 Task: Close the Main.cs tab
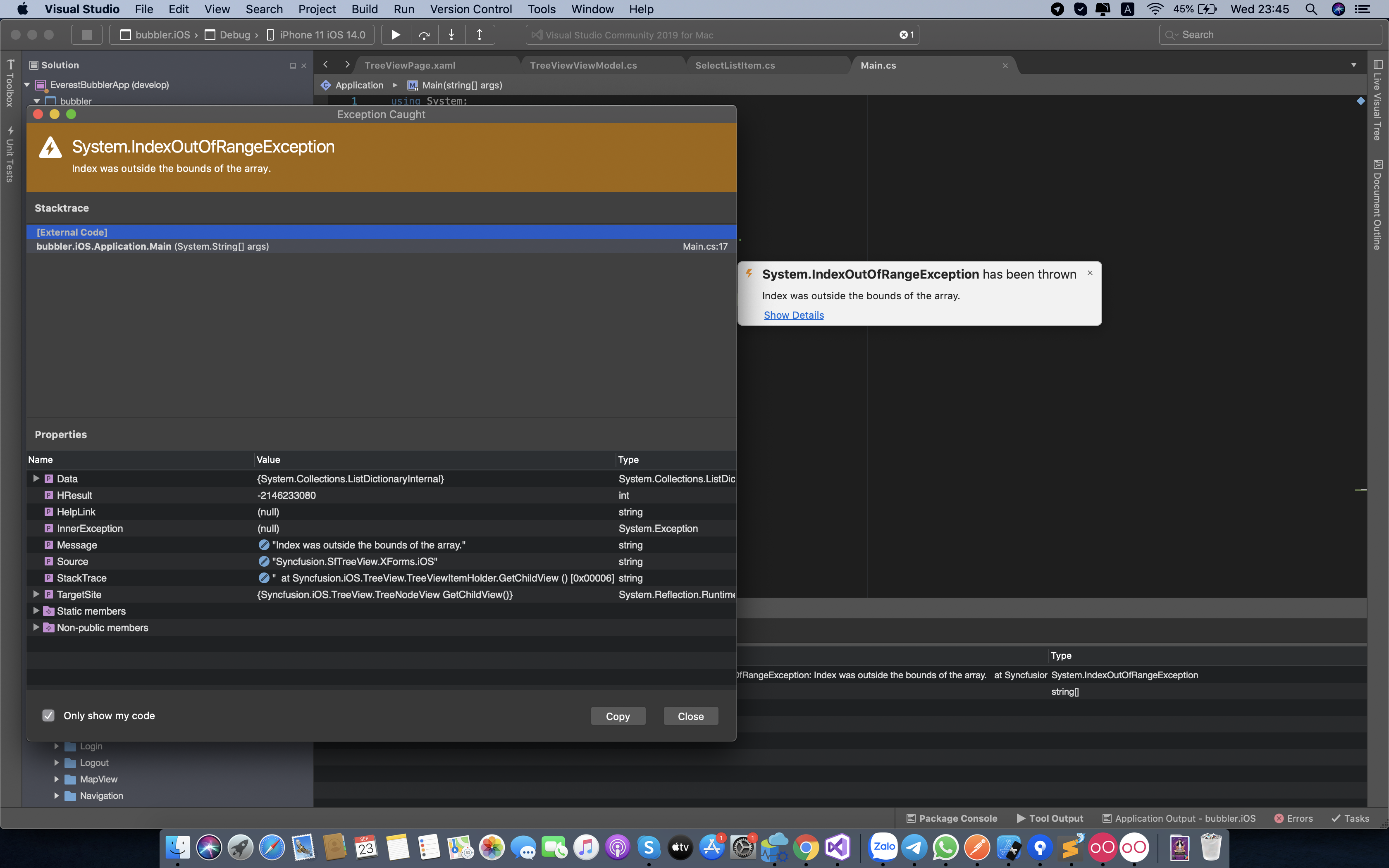pos(1005,65)
